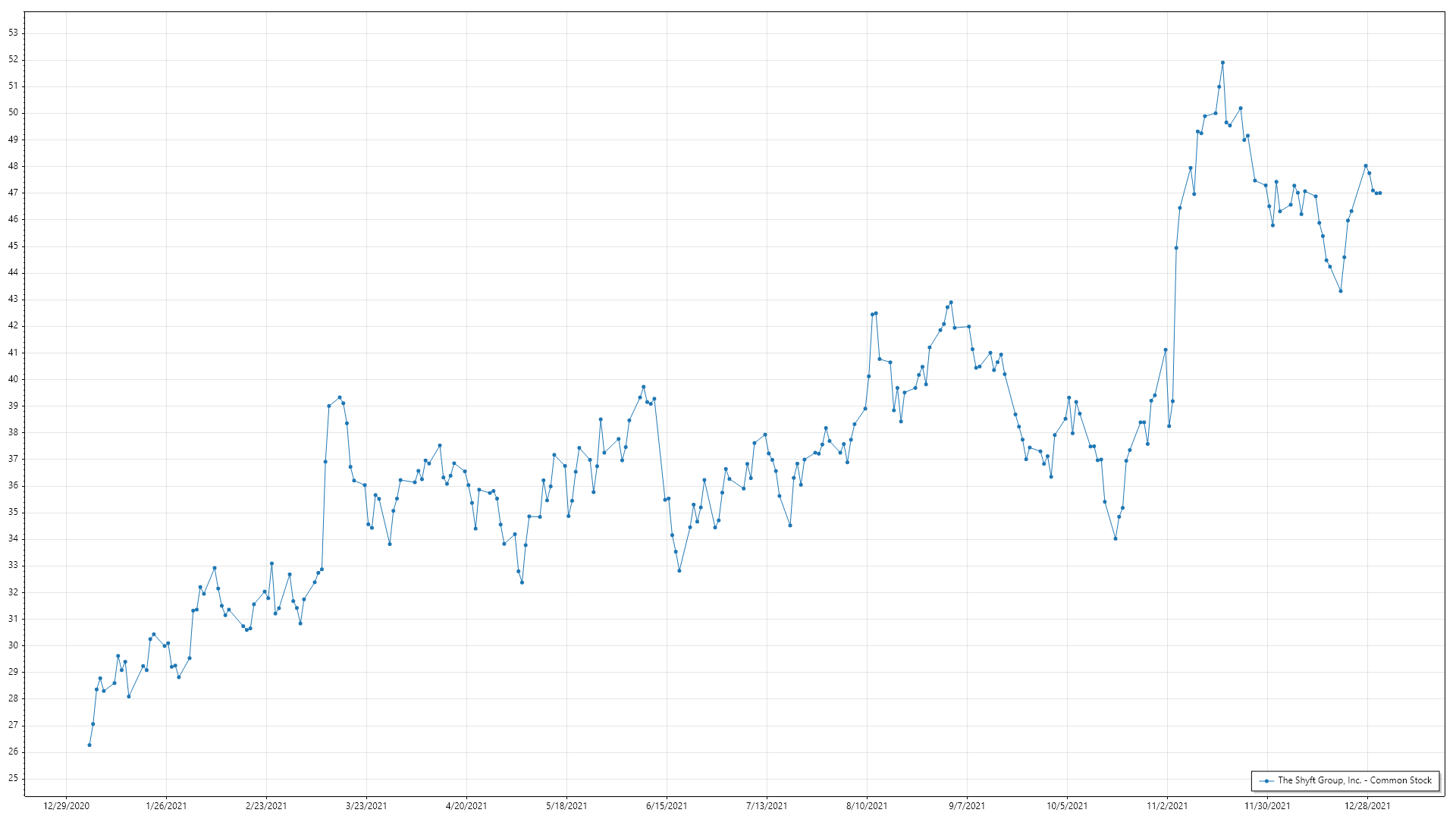This screenshot has width=1456, height=819.
Task: Click the 25 label on the y-axis
Action: pyautogui.click(x=14, y=779)
